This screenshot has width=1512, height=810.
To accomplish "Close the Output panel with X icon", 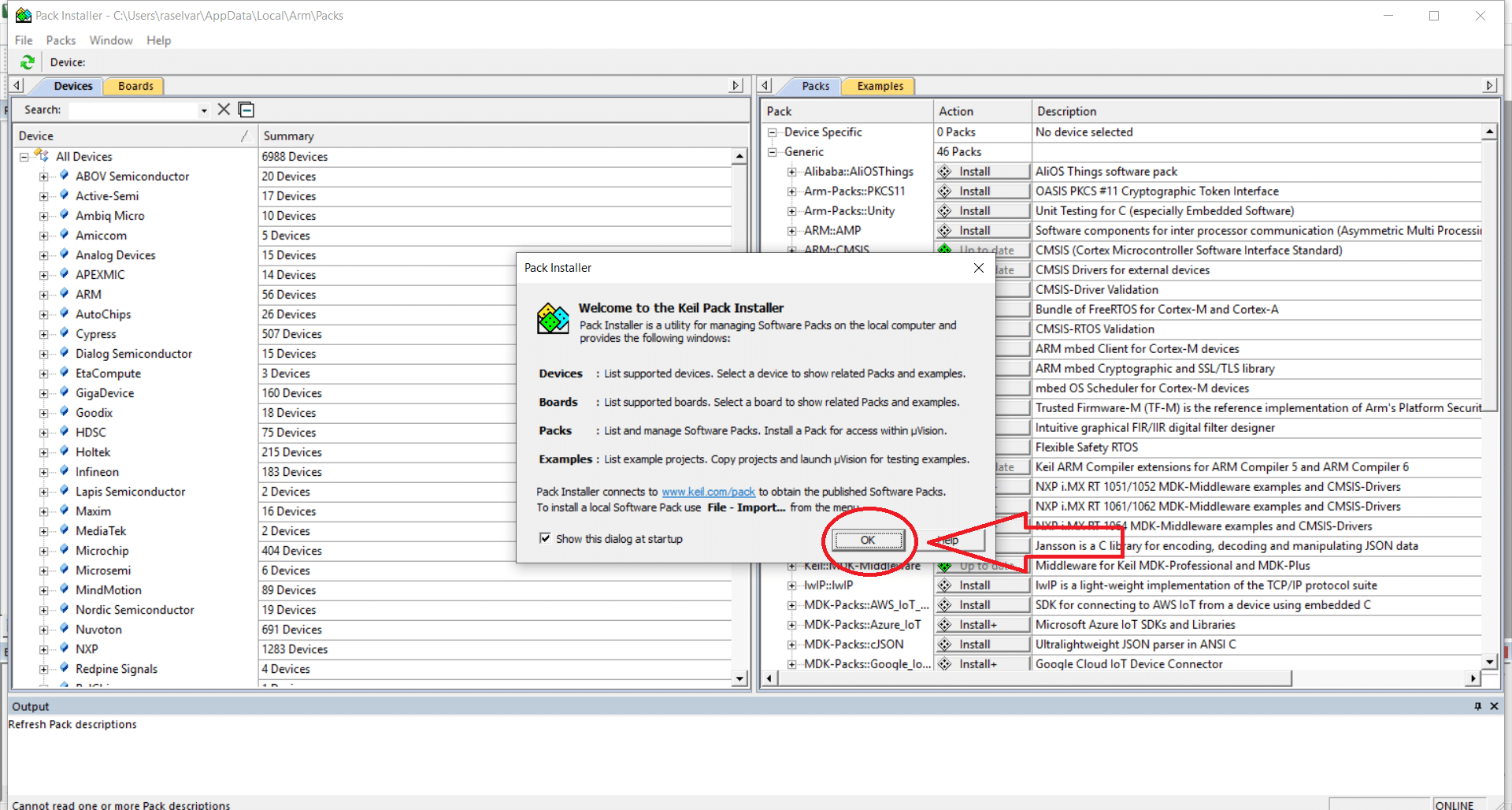I will (x=1494, y=706).
